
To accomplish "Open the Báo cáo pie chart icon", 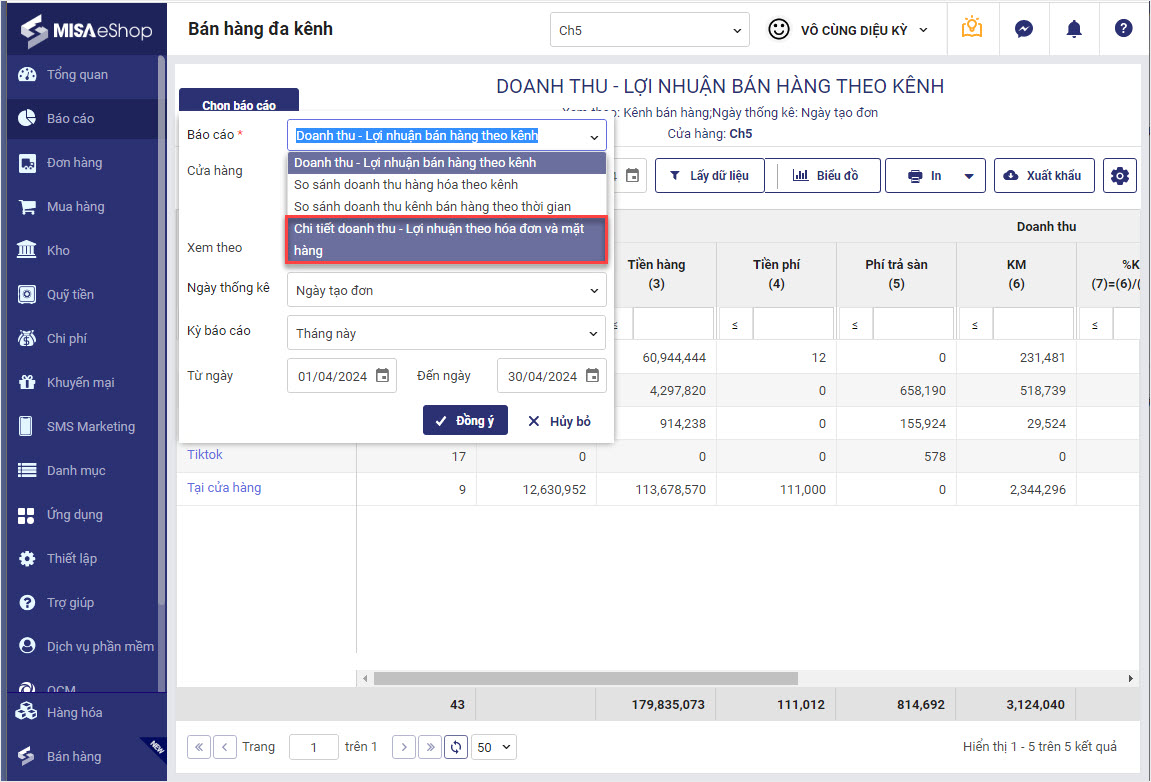I will (x=27, y=118).
